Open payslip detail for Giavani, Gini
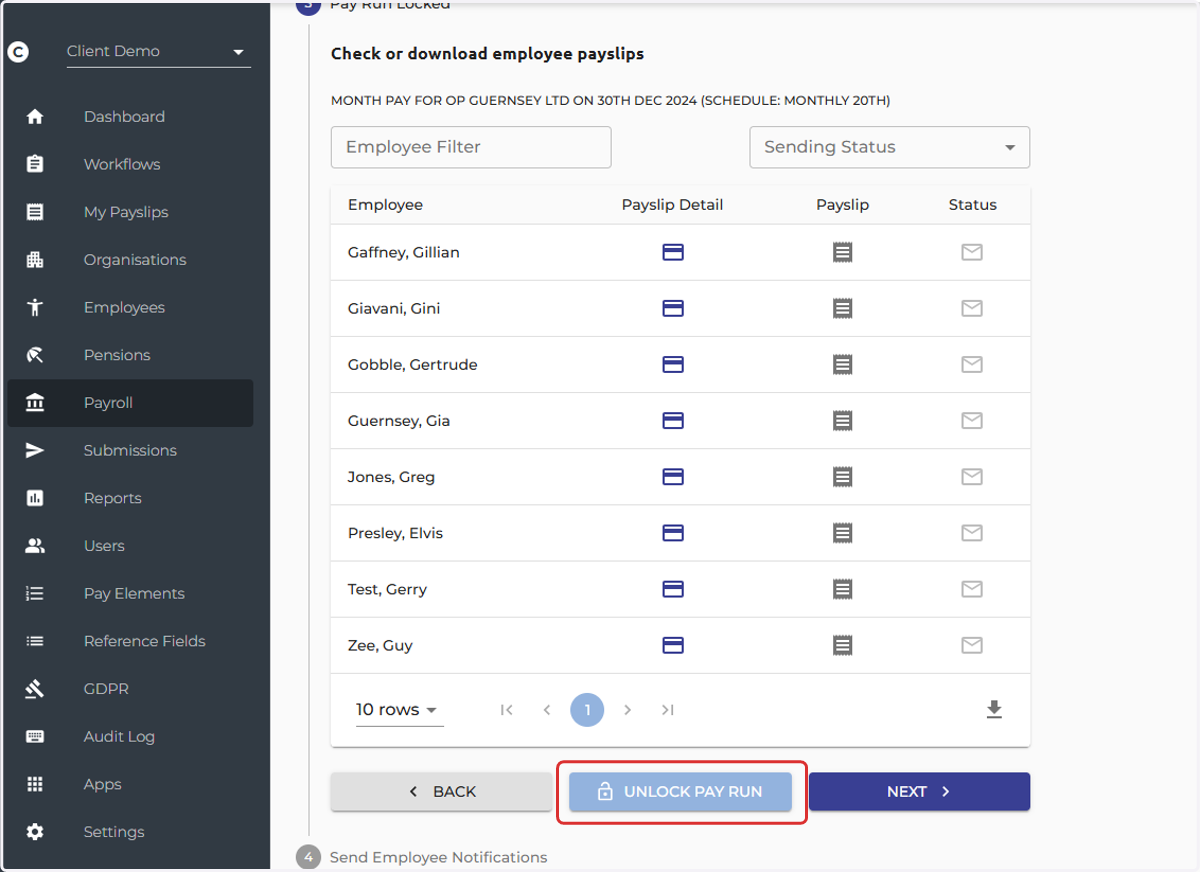 pyautogui.click(x=673, y=308)
